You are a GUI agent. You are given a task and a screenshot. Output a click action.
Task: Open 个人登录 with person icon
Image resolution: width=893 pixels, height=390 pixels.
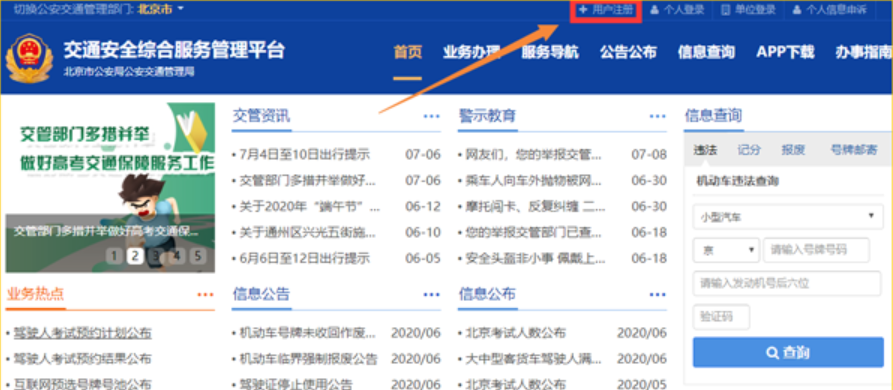(x=677, y=10)
